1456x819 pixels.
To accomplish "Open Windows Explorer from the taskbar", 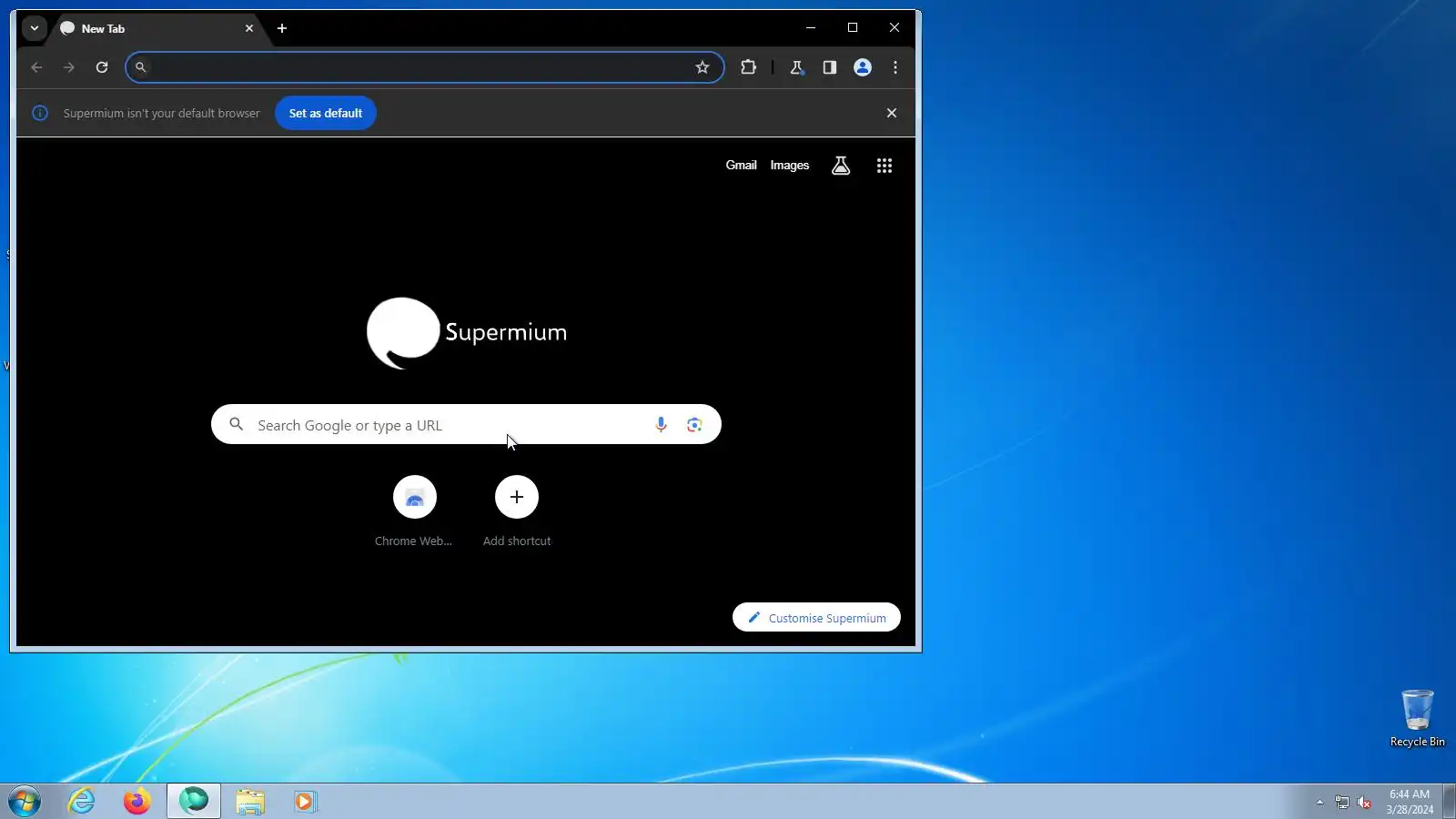I will click(x=249, y=802).
